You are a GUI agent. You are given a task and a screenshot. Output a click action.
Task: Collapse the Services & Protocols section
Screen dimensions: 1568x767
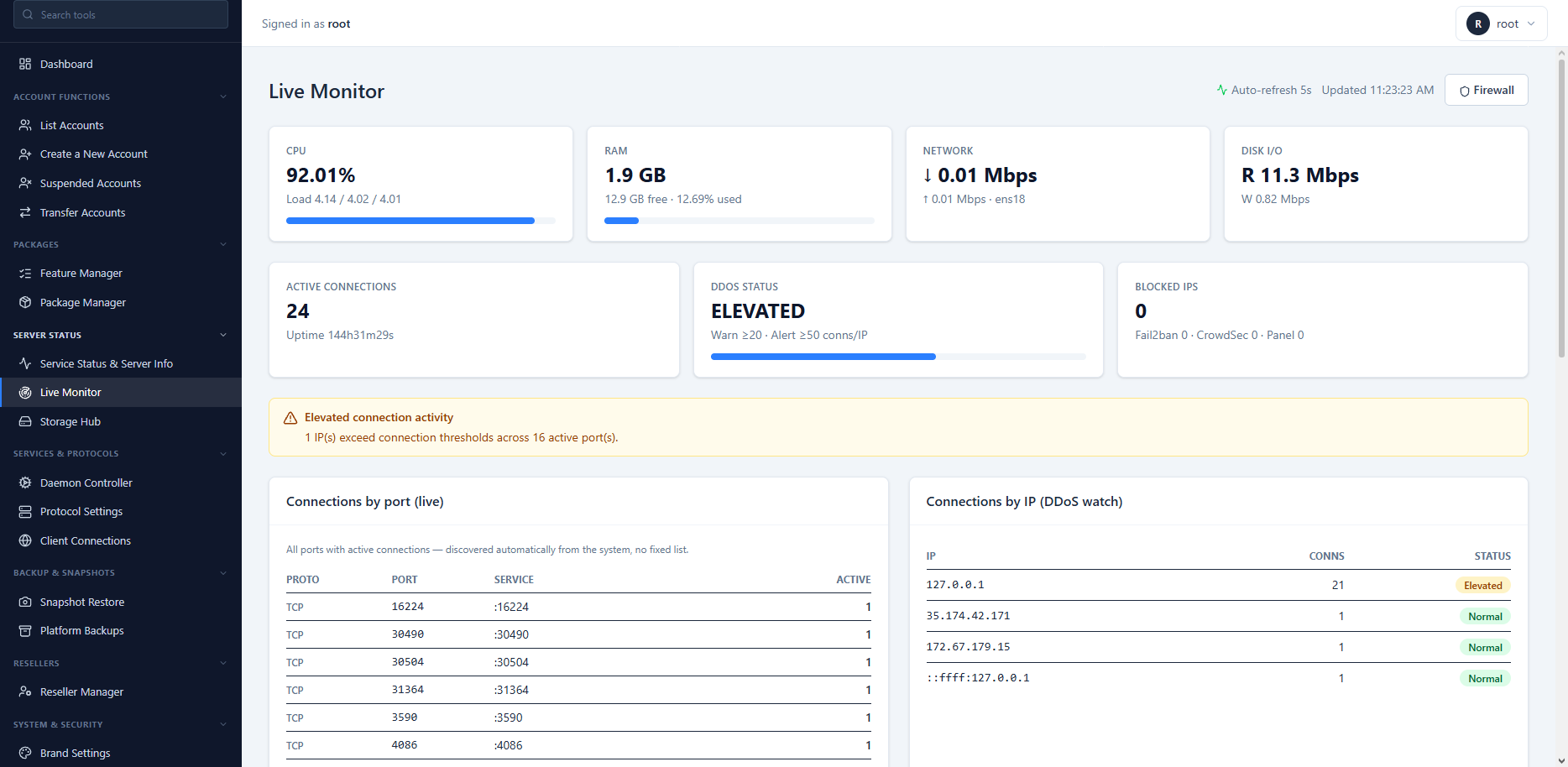(223, 453)
